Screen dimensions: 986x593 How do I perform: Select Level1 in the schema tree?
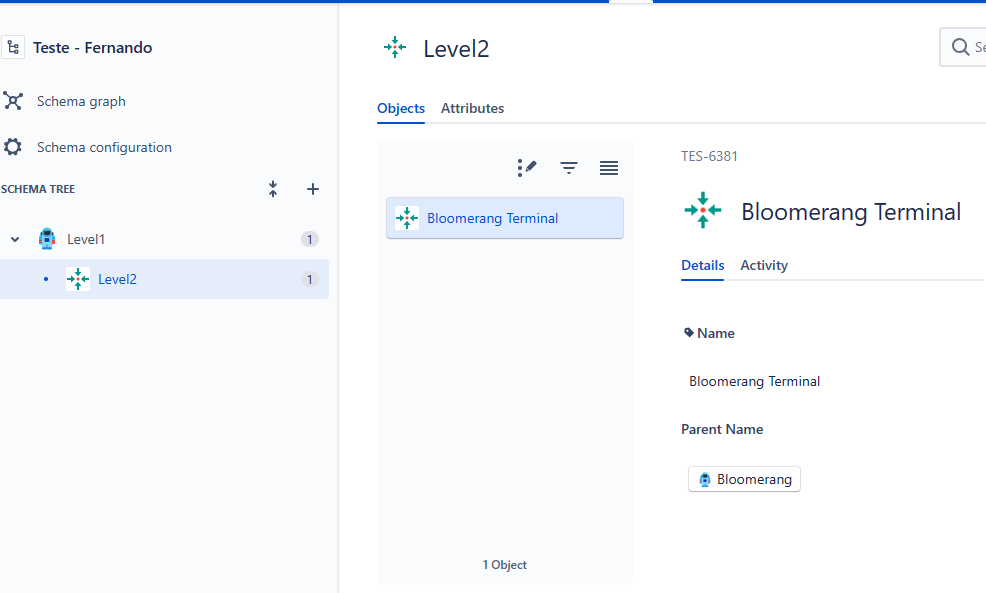tap(86, 240)
